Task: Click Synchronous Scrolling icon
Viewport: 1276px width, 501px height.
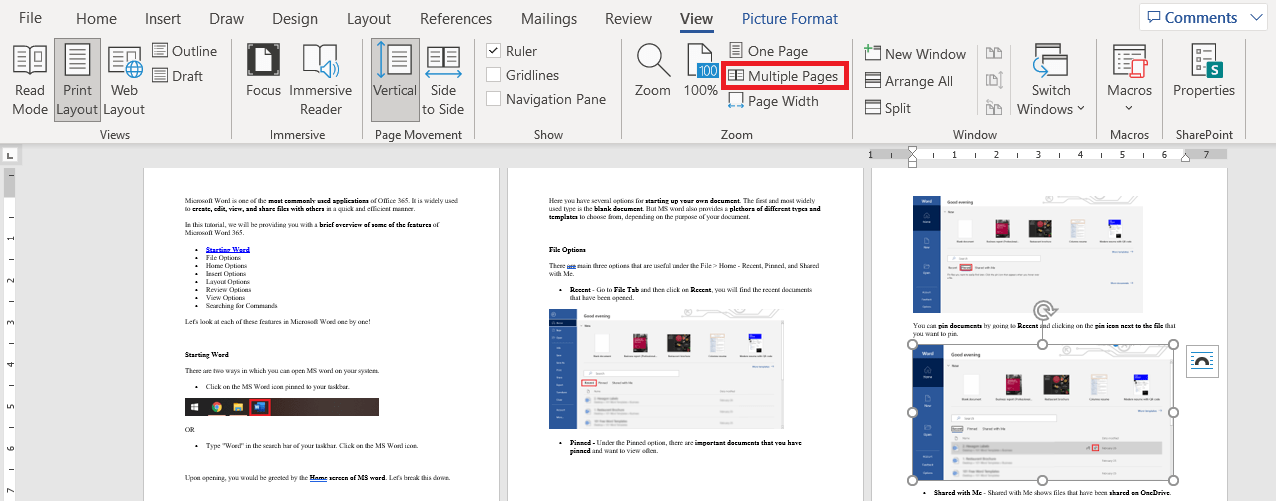Action: click(994, 81)
